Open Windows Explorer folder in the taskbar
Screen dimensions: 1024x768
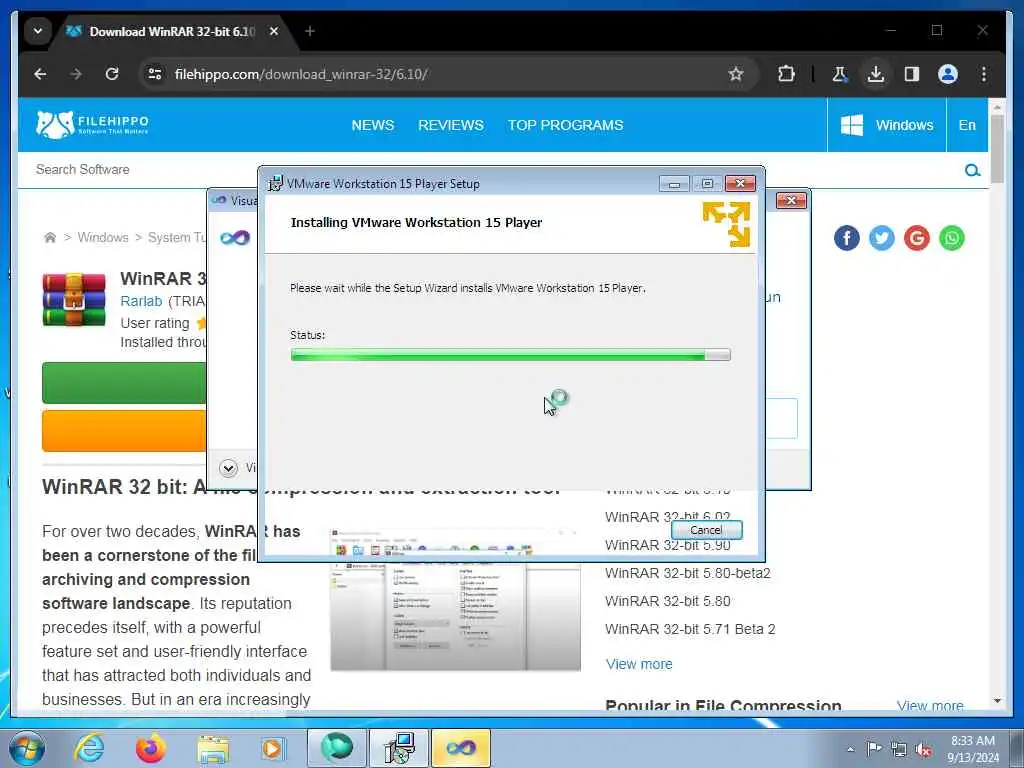pos(213,748)
